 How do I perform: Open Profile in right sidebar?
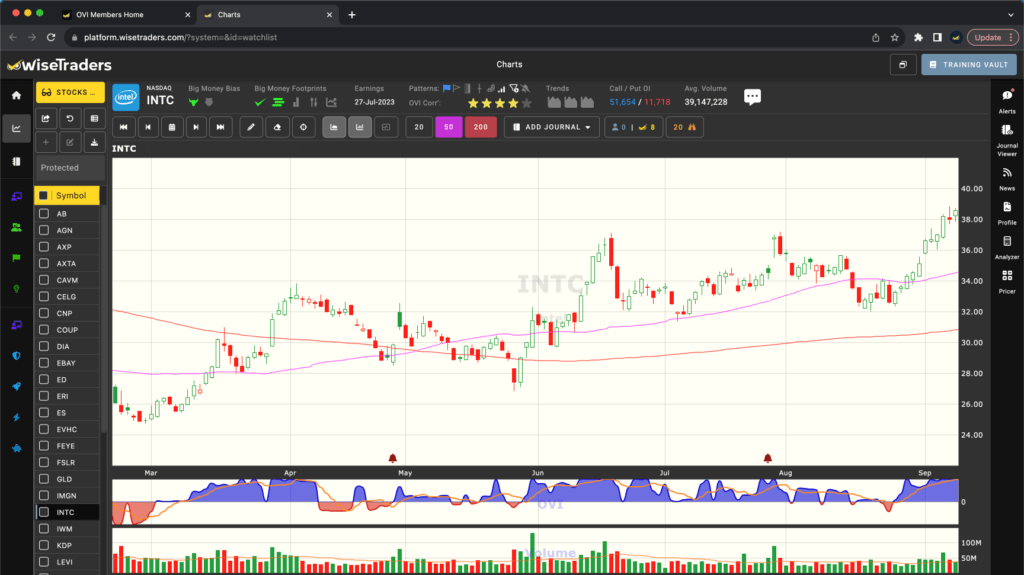[1007, 212]
